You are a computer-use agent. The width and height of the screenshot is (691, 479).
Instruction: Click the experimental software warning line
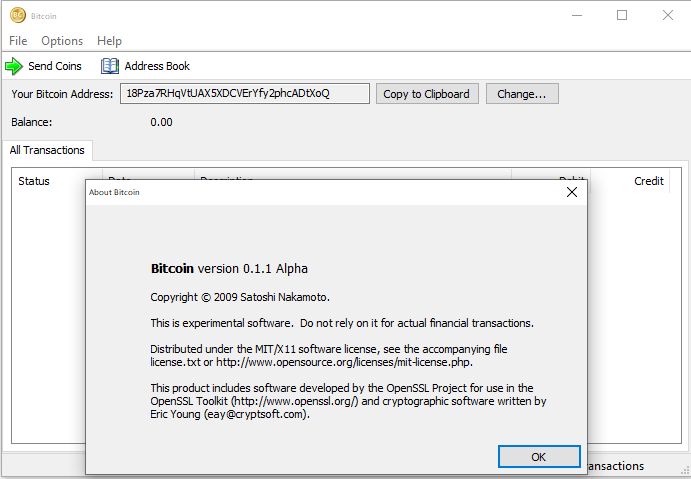click(342, 323)
